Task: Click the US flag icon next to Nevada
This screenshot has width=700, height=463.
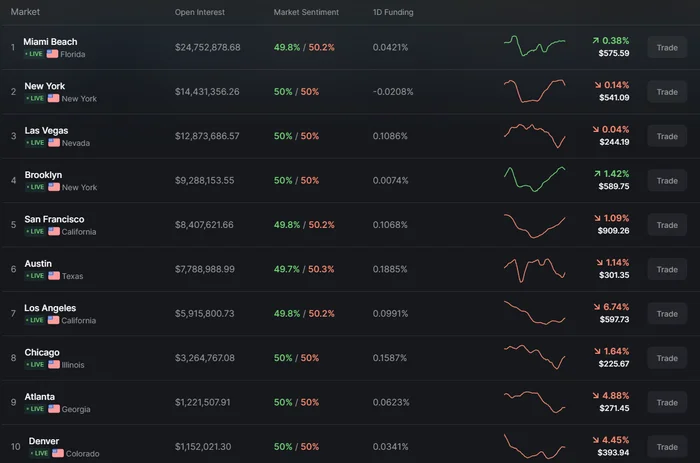Action: point(54,143)
